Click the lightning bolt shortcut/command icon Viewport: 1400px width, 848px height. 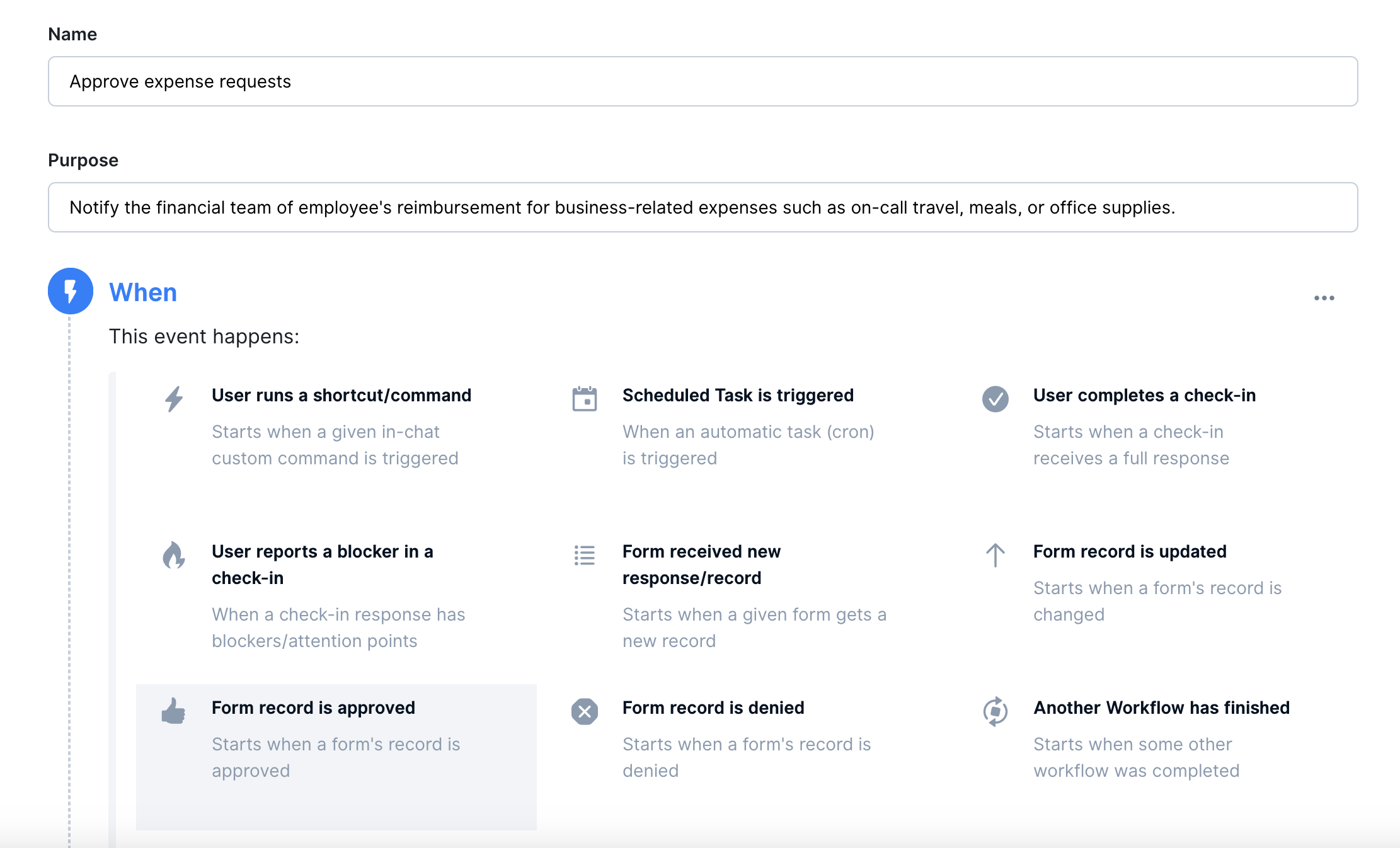[x=174, y=399]
